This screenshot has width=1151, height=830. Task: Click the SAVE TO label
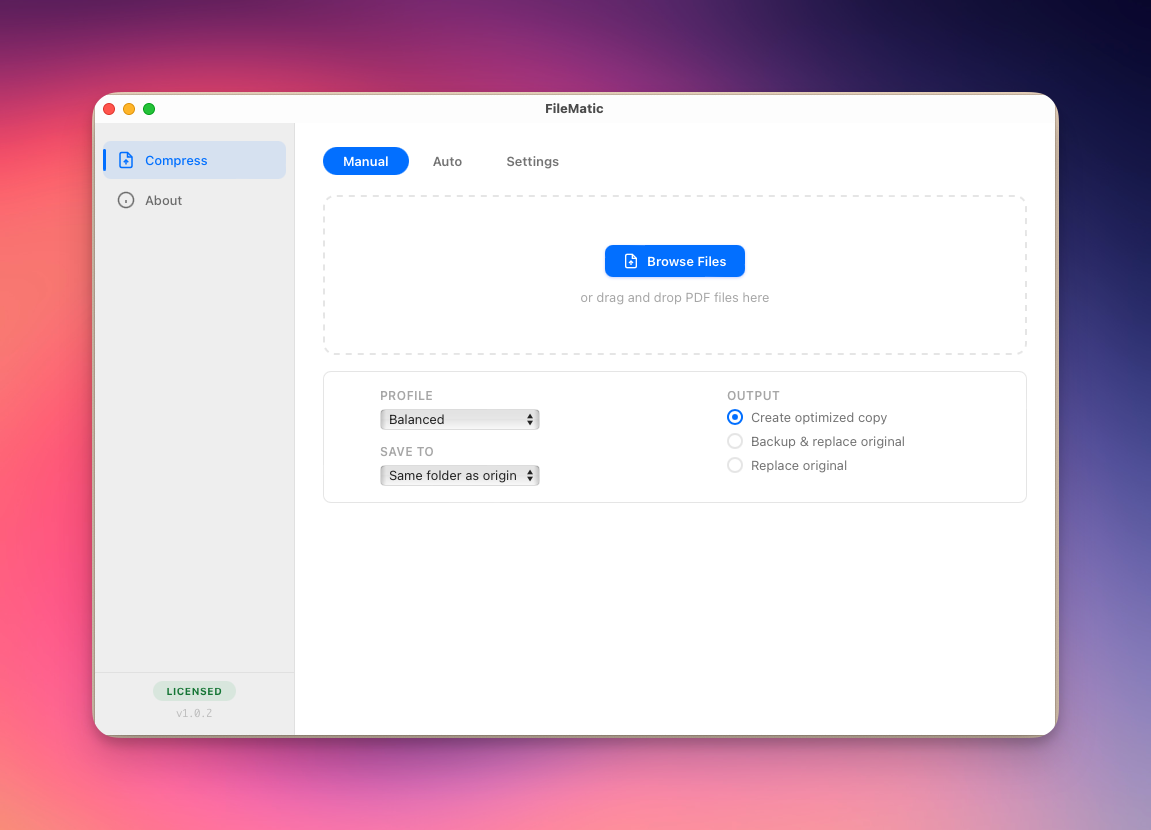click(407, 451)
